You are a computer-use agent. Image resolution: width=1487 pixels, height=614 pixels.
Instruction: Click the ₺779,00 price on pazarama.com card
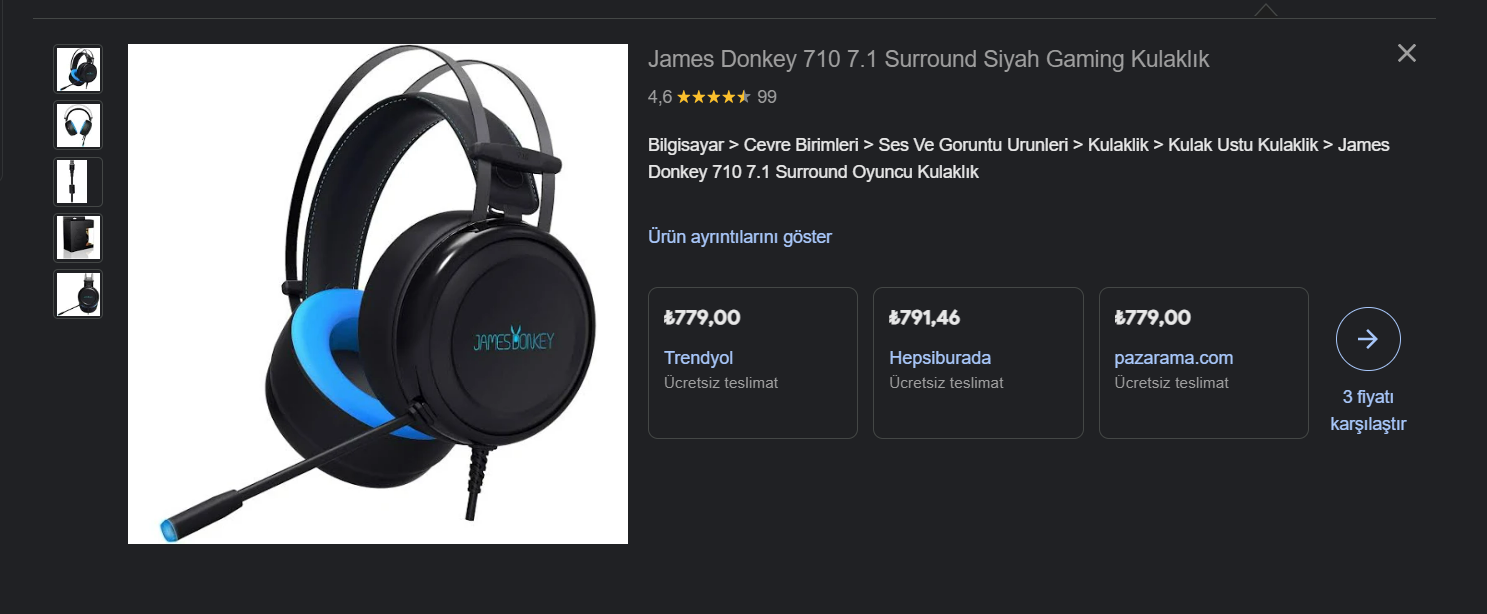pyautogui.click(x=1152, y=318)
